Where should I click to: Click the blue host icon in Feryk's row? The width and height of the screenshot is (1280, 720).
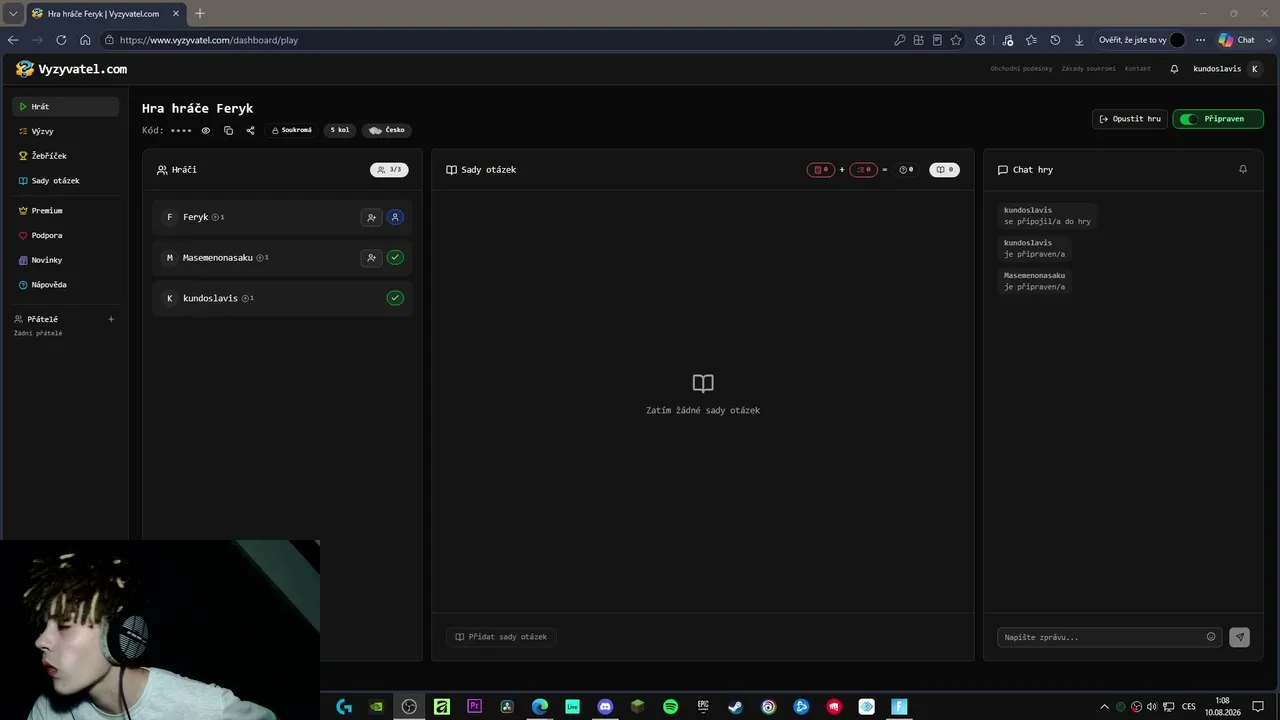[x=395, y=217]
